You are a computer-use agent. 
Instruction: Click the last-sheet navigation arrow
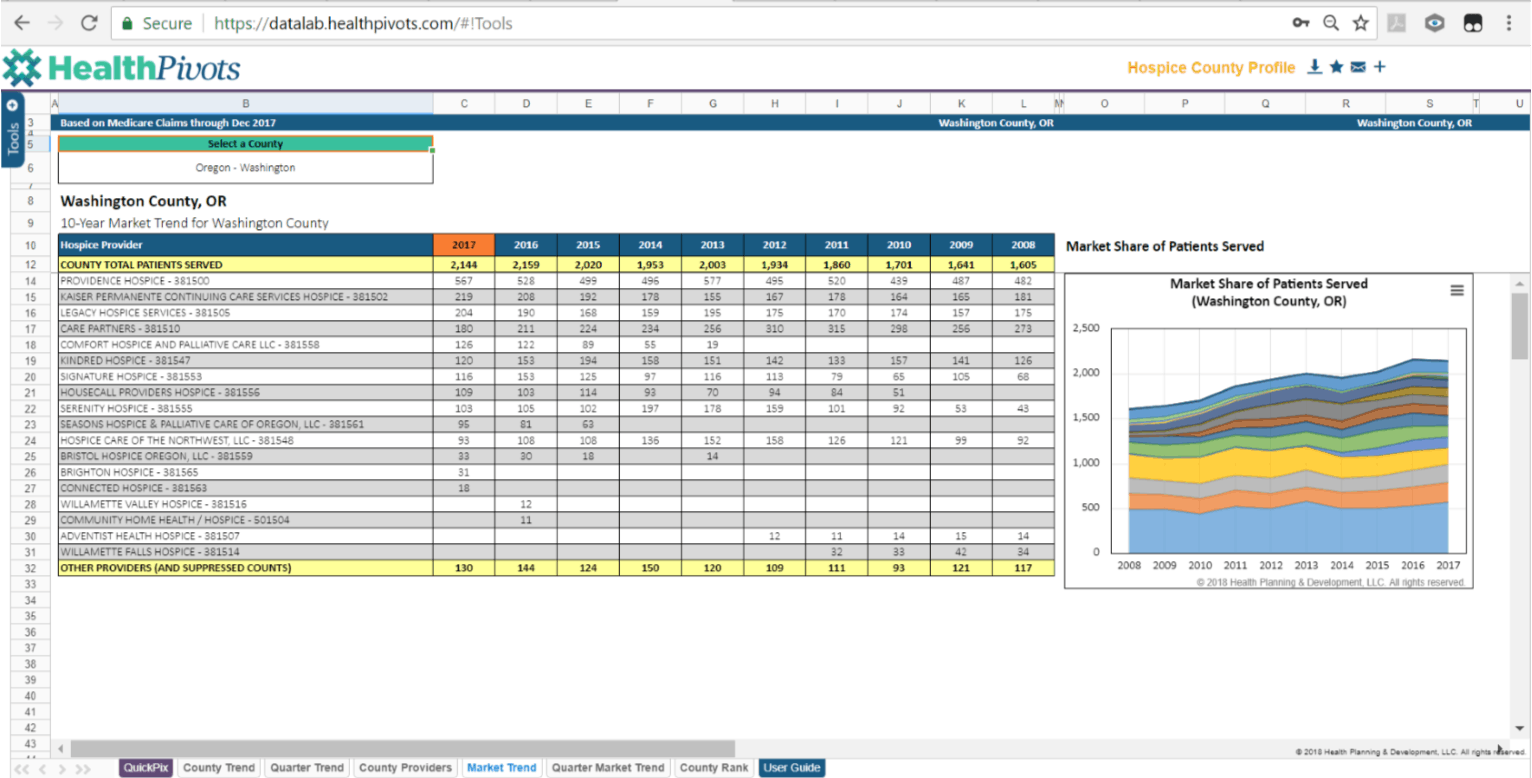(84, 768)
